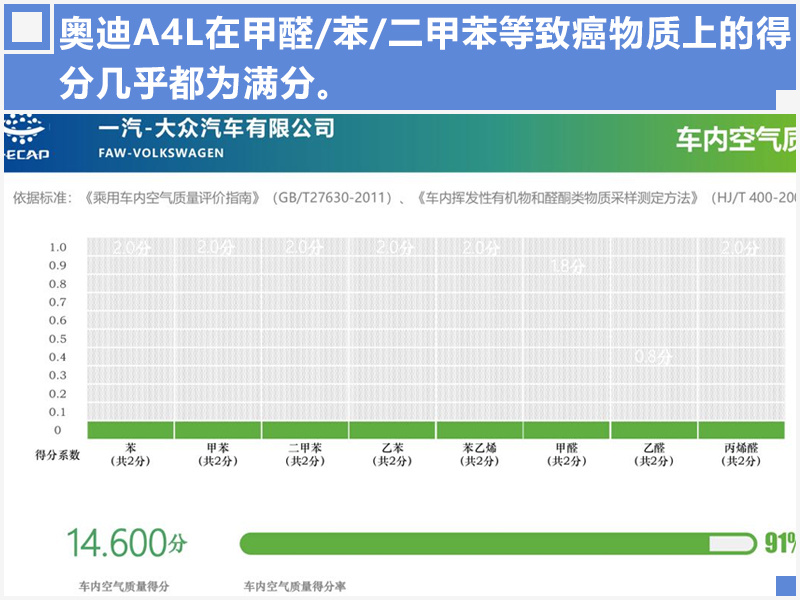800x600 pixels.
Task: Click the 甲苯 (共2分) category label
Action: (x=218, y=455)
